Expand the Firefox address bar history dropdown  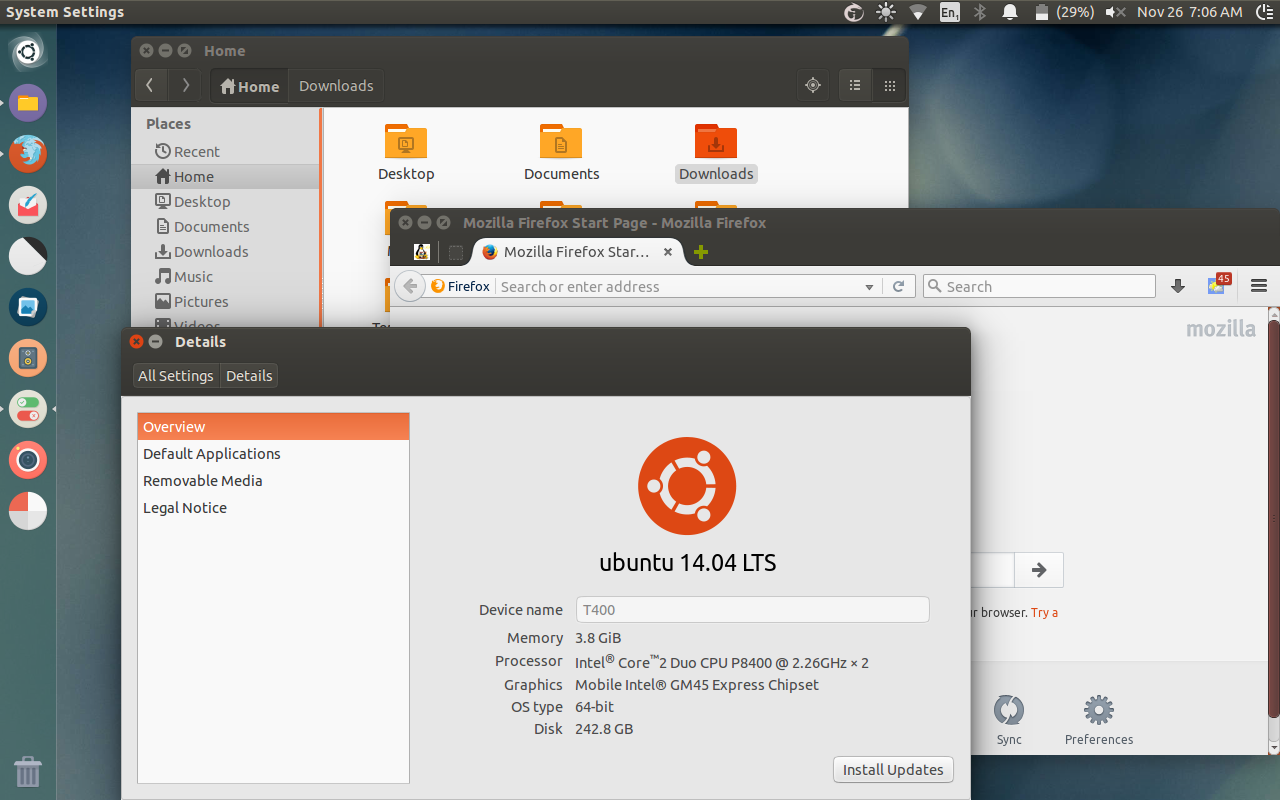tap(869, 287)
